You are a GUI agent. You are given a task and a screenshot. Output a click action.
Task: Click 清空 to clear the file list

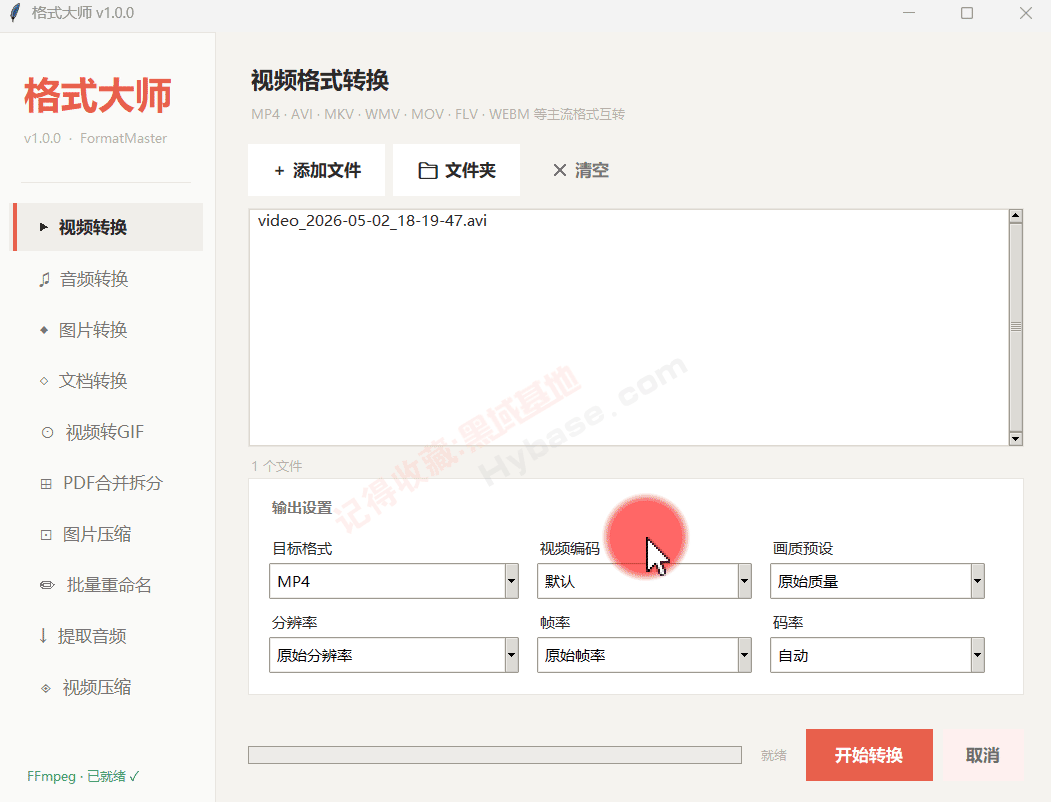click(580, 170)
